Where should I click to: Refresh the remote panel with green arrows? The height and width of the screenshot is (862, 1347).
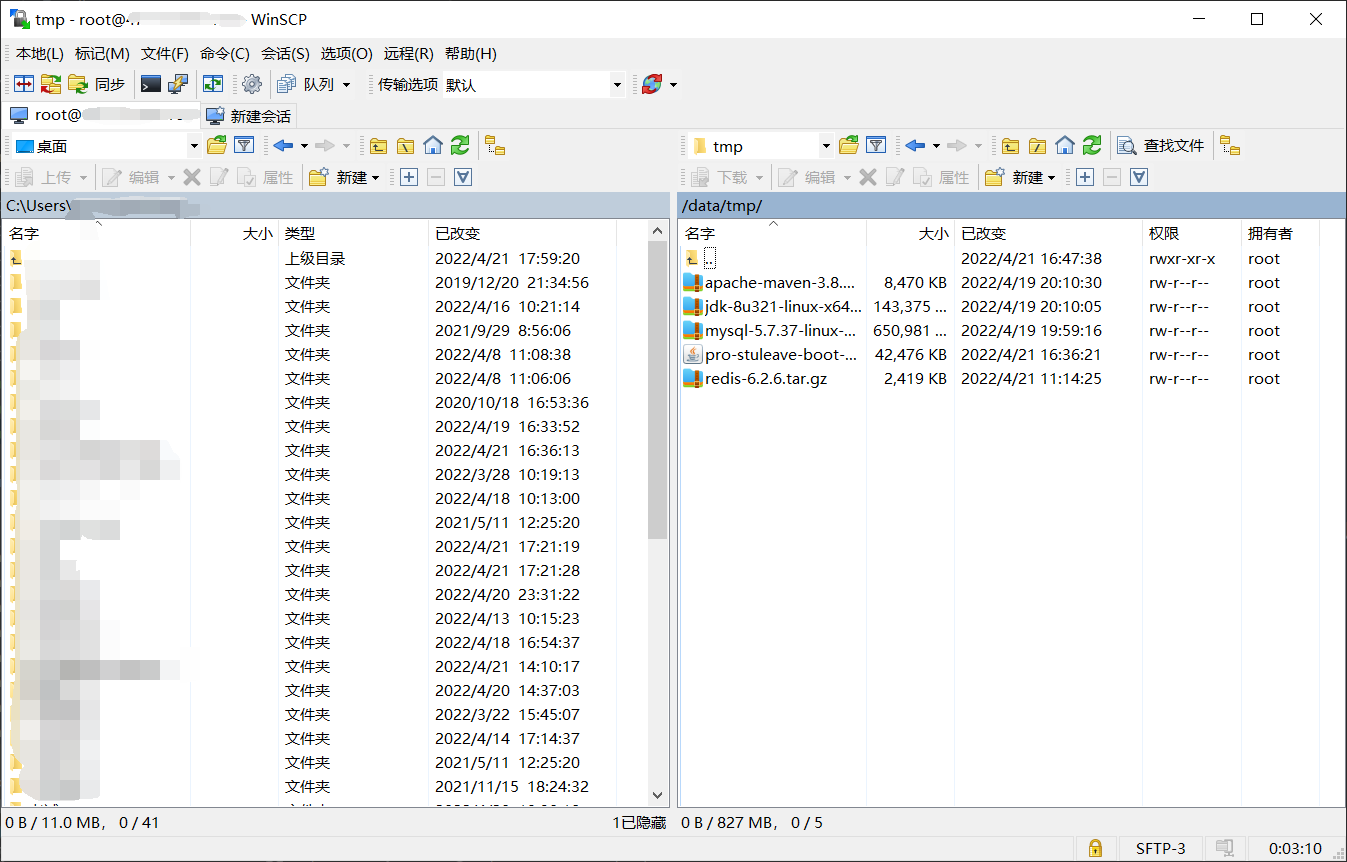tap(1091, 146)
